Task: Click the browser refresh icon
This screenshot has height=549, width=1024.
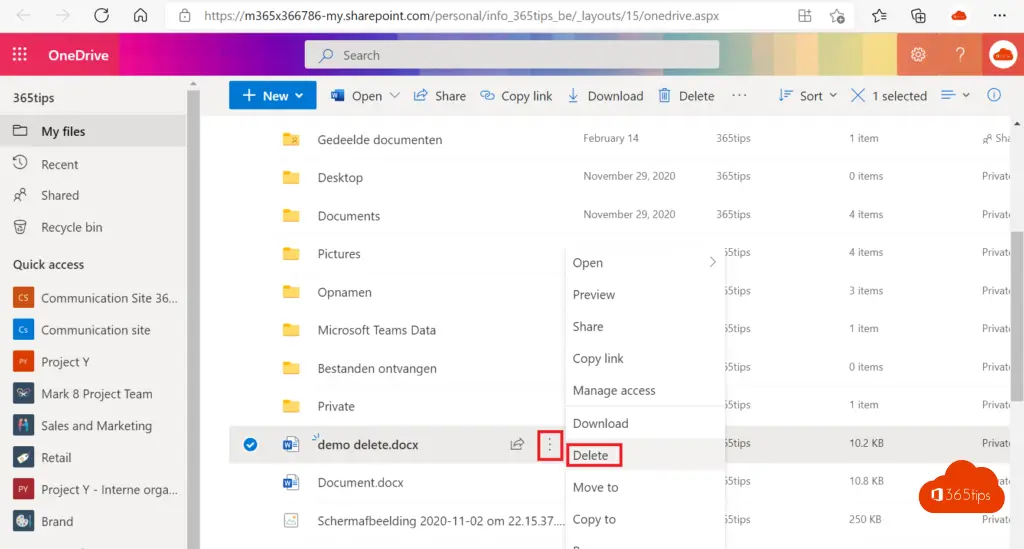Action: (101, 15)
